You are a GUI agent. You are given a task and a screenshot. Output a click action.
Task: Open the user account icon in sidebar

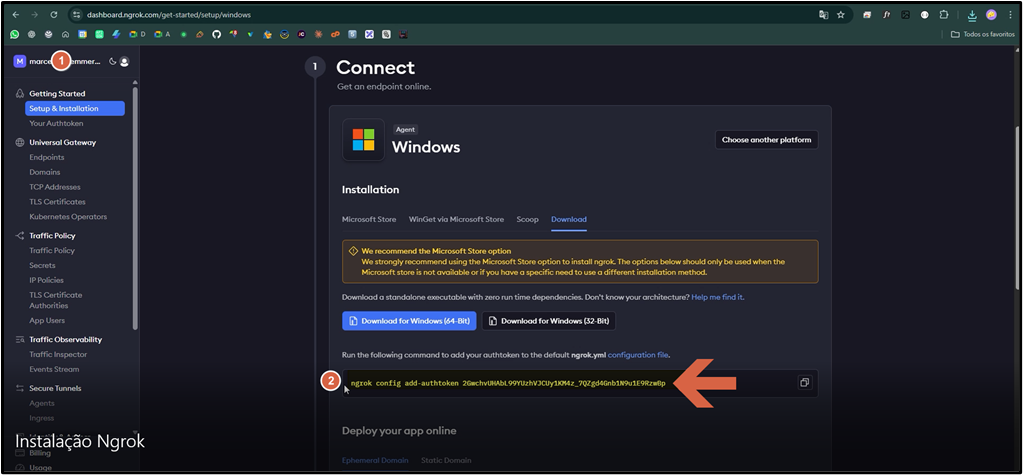[124, 61]
